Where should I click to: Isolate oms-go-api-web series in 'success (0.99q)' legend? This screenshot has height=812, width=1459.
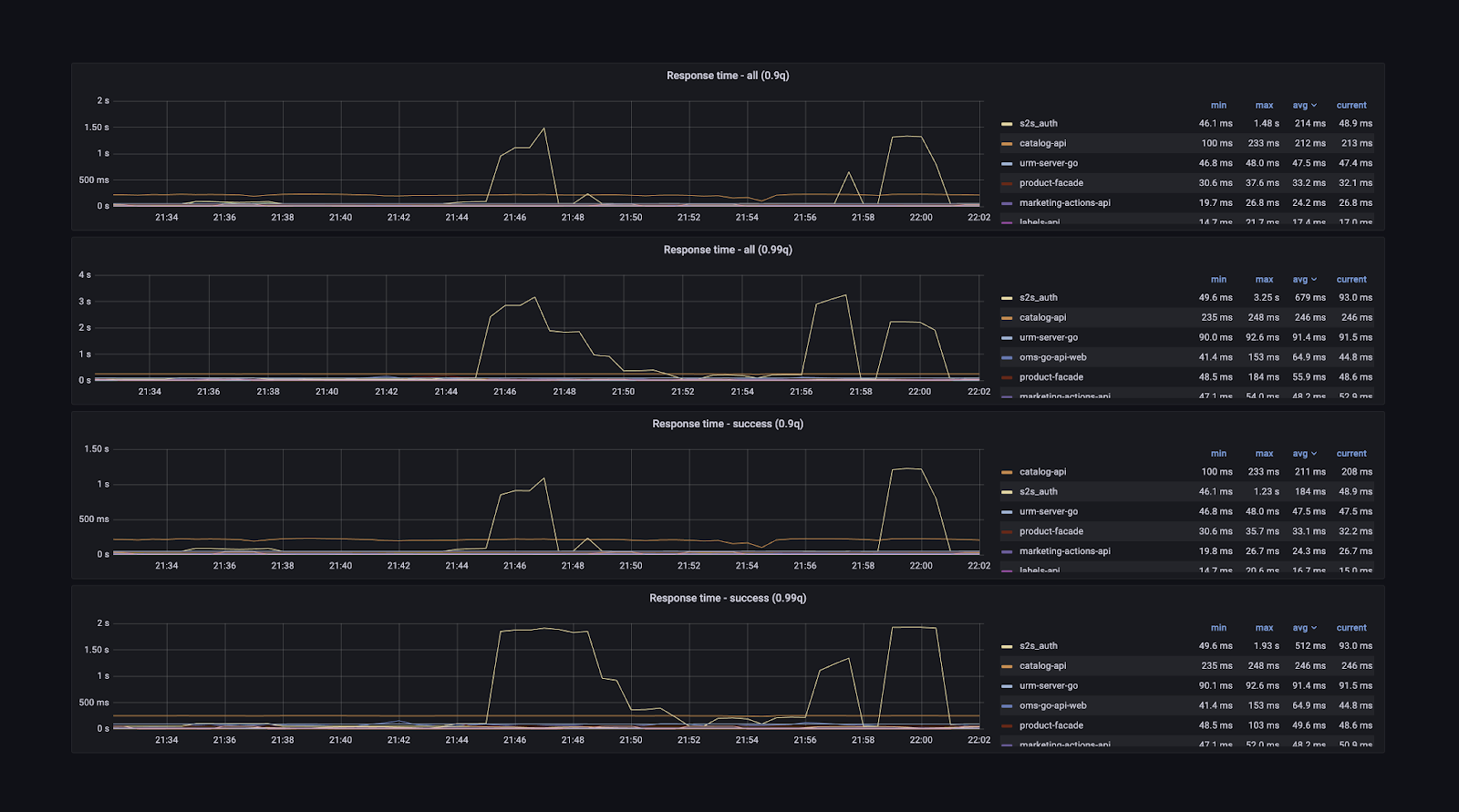(x=1053, y=705)
